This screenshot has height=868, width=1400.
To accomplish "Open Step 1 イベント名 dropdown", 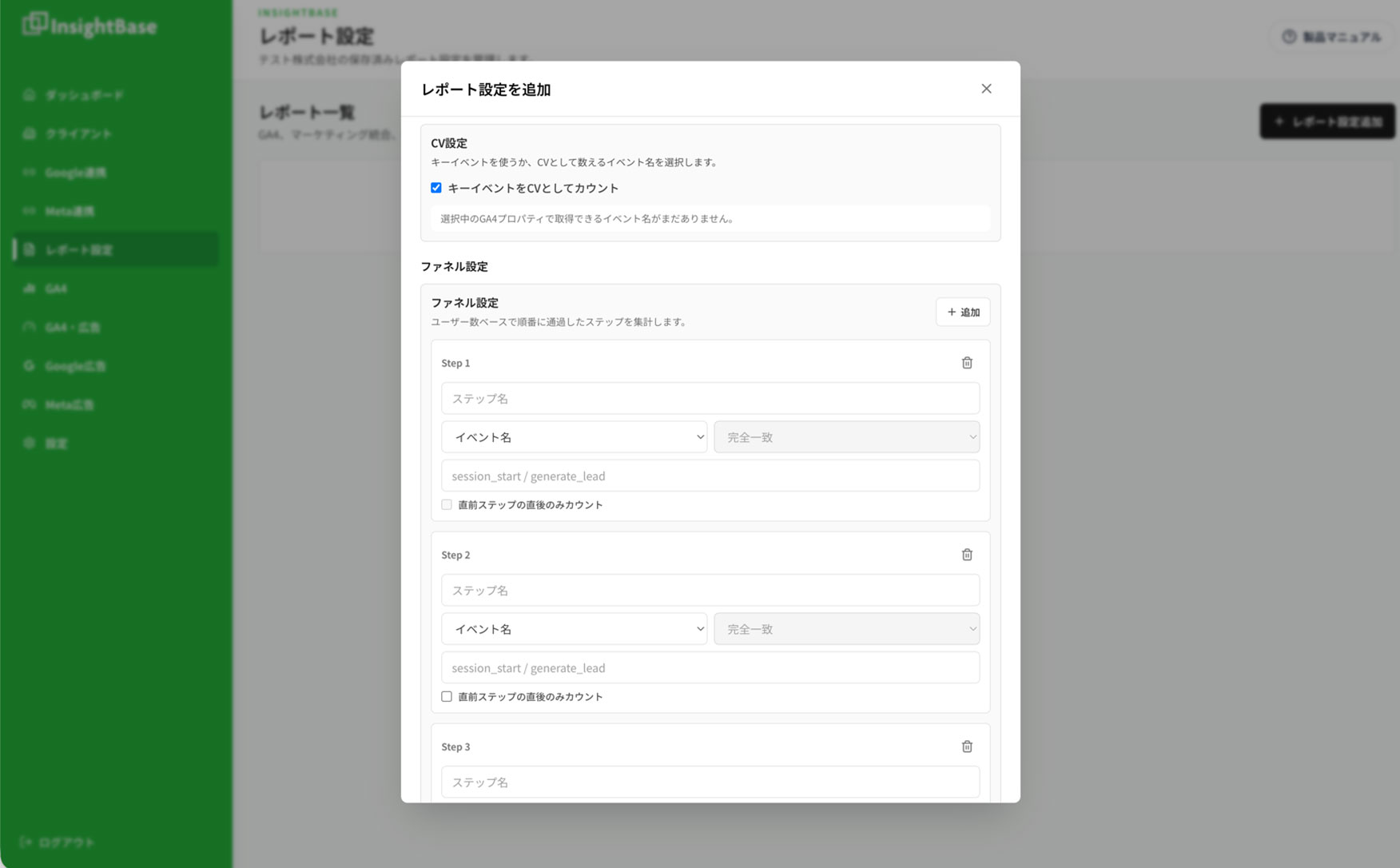I will [x=574, y=437].
